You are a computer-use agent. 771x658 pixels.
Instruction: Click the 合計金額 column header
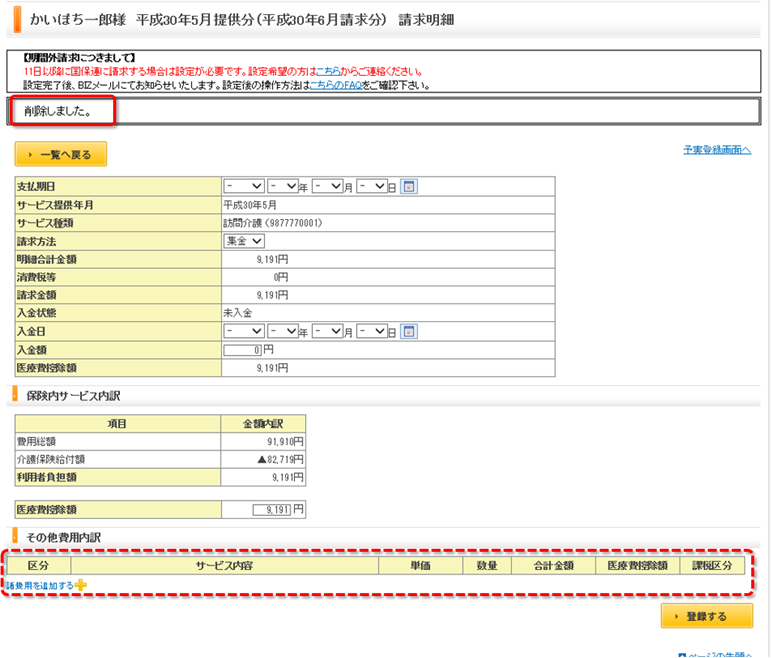554,566
